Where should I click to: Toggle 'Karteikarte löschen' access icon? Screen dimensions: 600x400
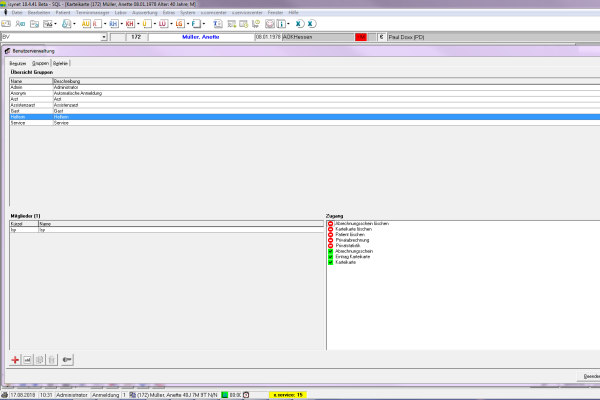point(330,229)
